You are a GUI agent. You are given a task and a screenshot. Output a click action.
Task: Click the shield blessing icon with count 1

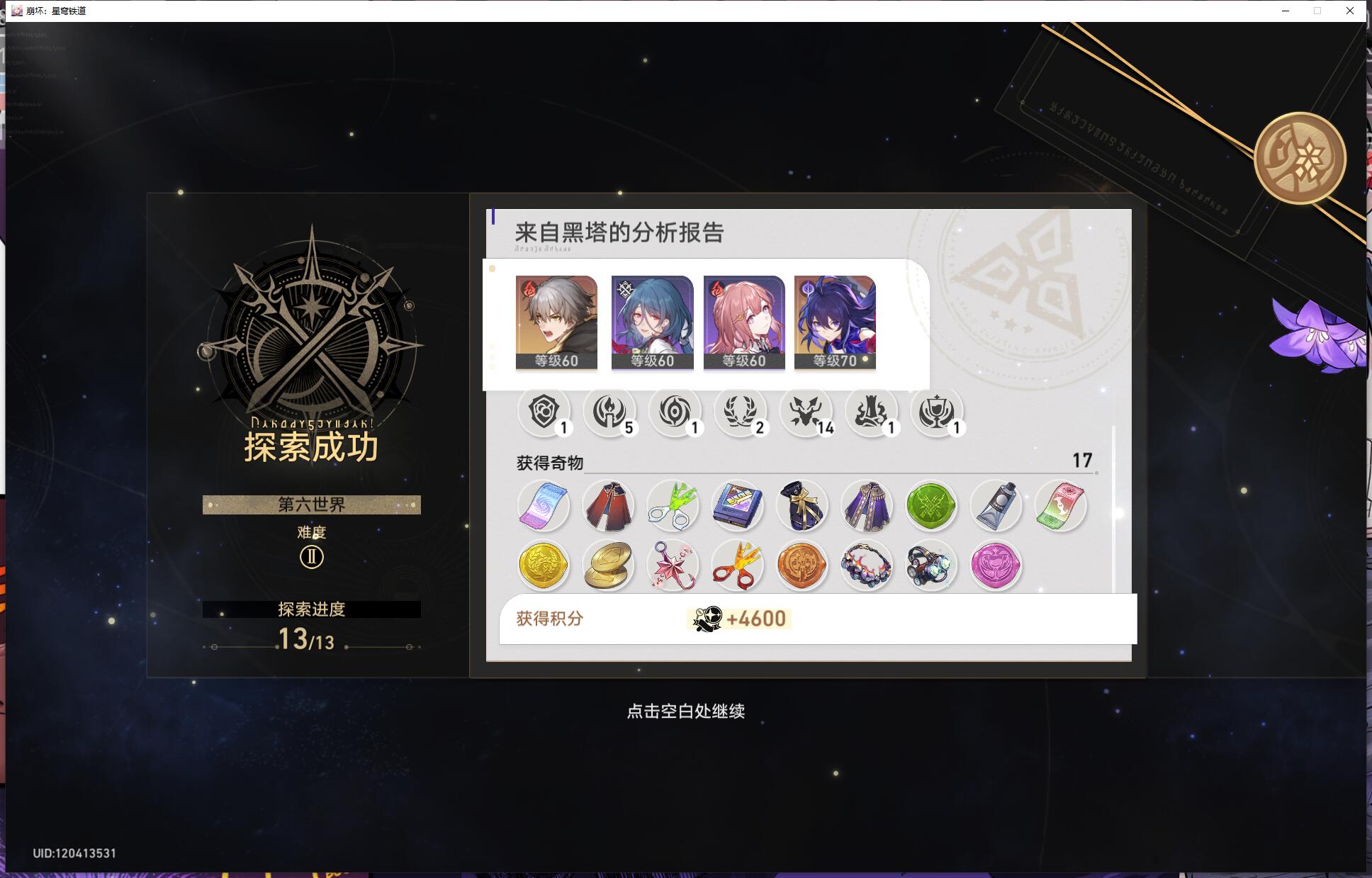point(544,412)
